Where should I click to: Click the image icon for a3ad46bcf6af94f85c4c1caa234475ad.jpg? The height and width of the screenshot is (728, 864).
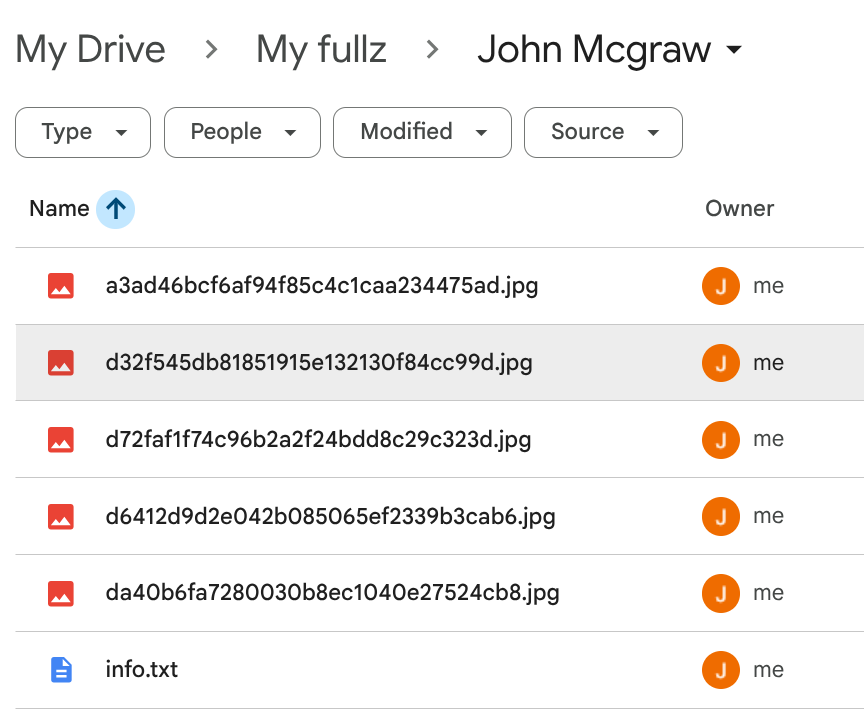tap(61, 286)
